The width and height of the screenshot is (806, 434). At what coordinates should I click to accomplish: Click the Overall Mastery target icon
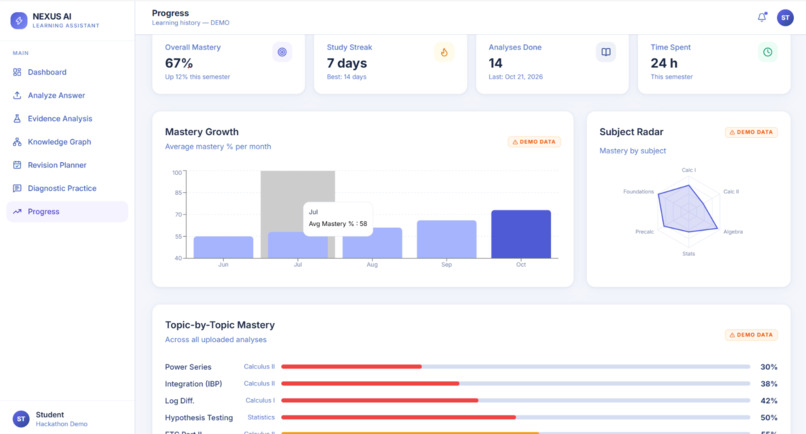click(282, 52)
